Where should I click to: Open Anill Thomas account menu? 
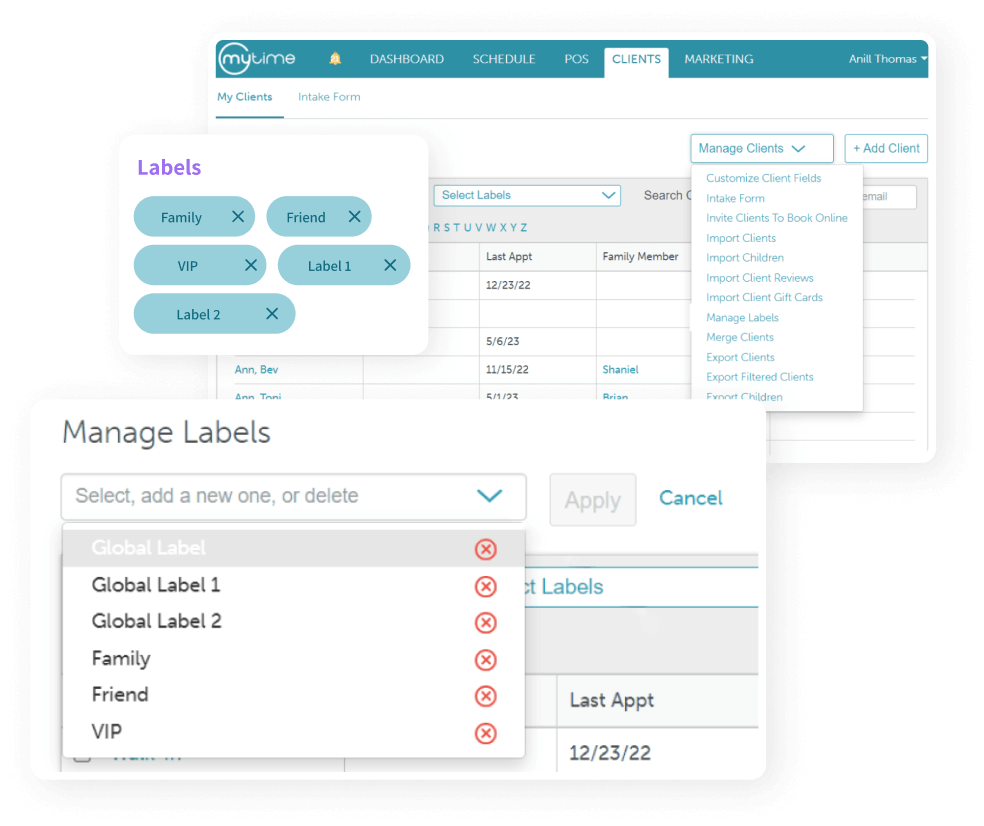tap(887, 59)
